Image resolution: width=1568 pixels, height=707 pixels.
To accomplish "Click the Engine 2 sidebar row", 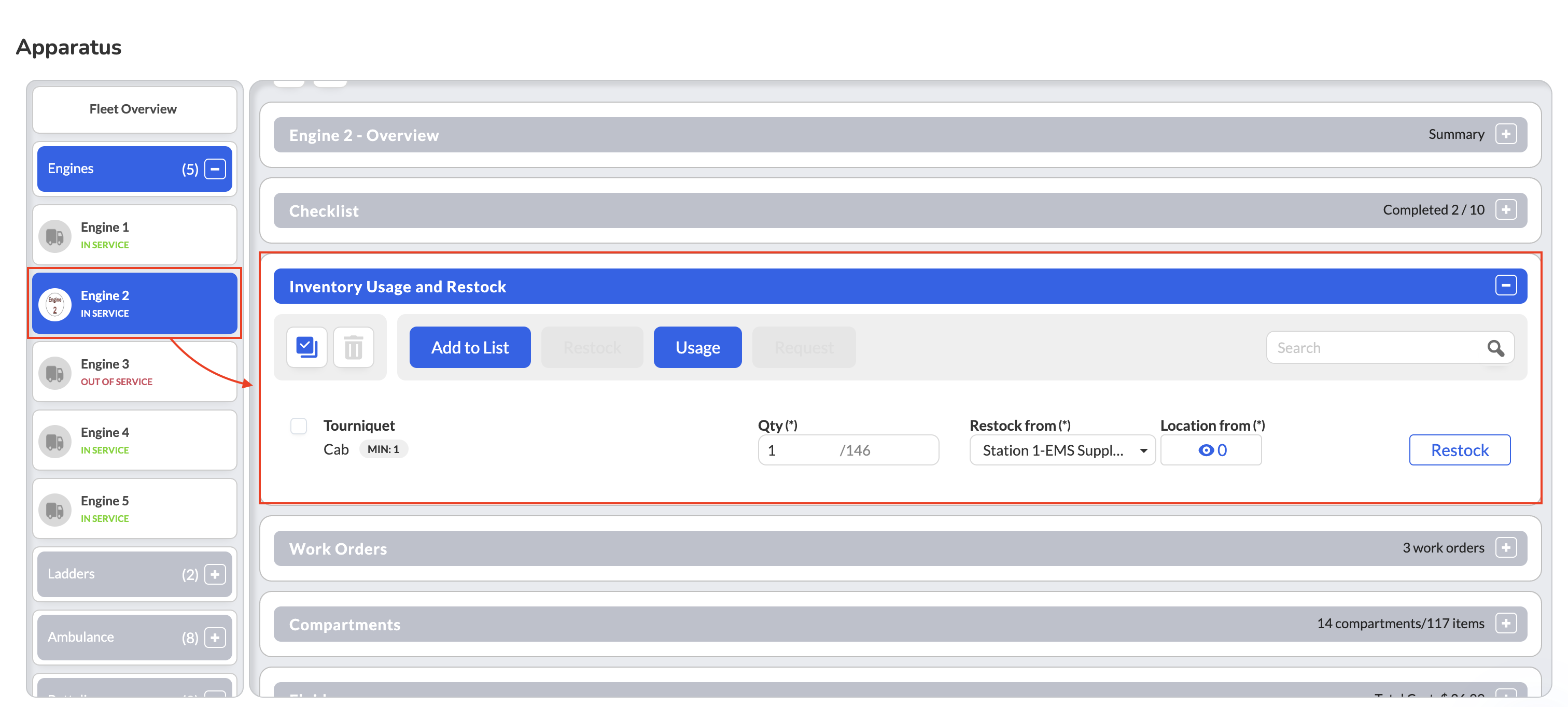I will (x=134, y=304).
